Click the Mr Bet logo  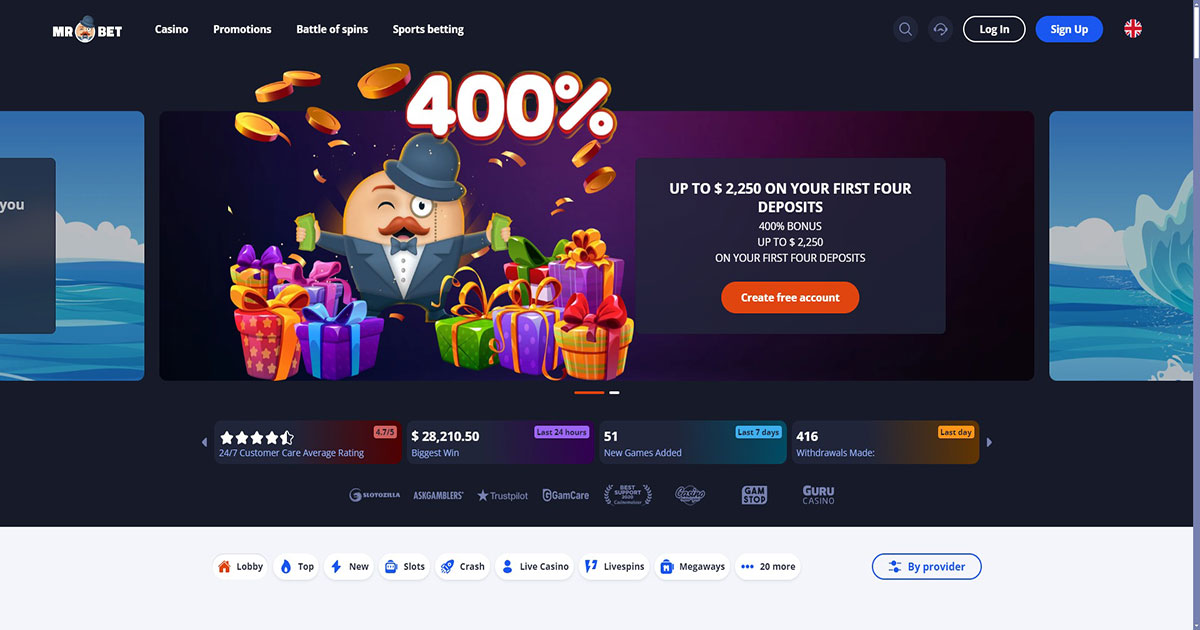[x=87, y=29]
